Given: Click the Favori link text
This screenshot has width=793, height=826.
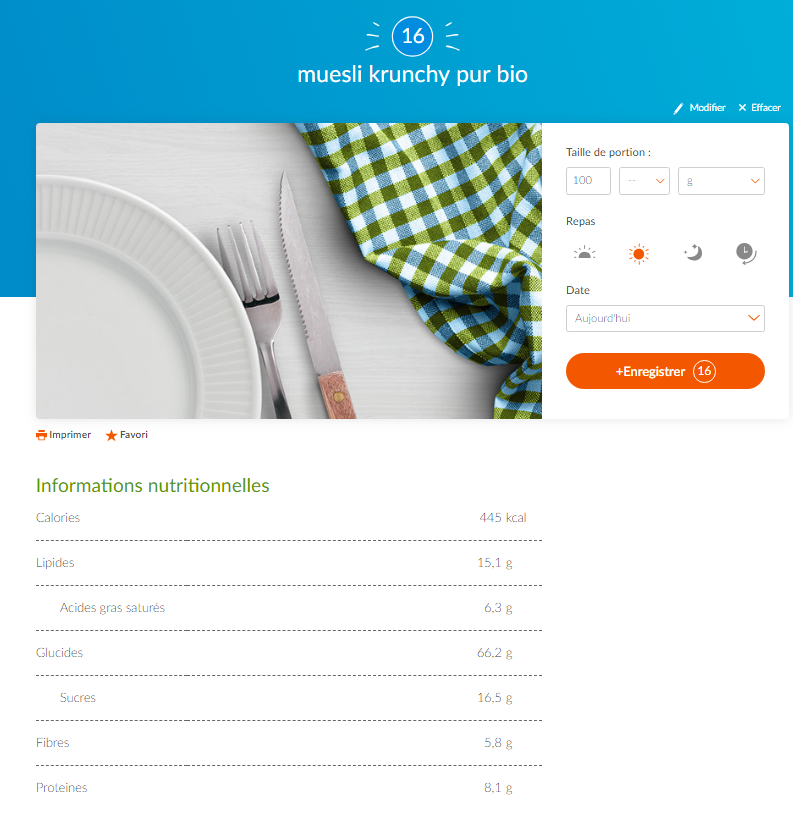Looking at the screenshot, I should pyautogui.click(x=134, y=435).
